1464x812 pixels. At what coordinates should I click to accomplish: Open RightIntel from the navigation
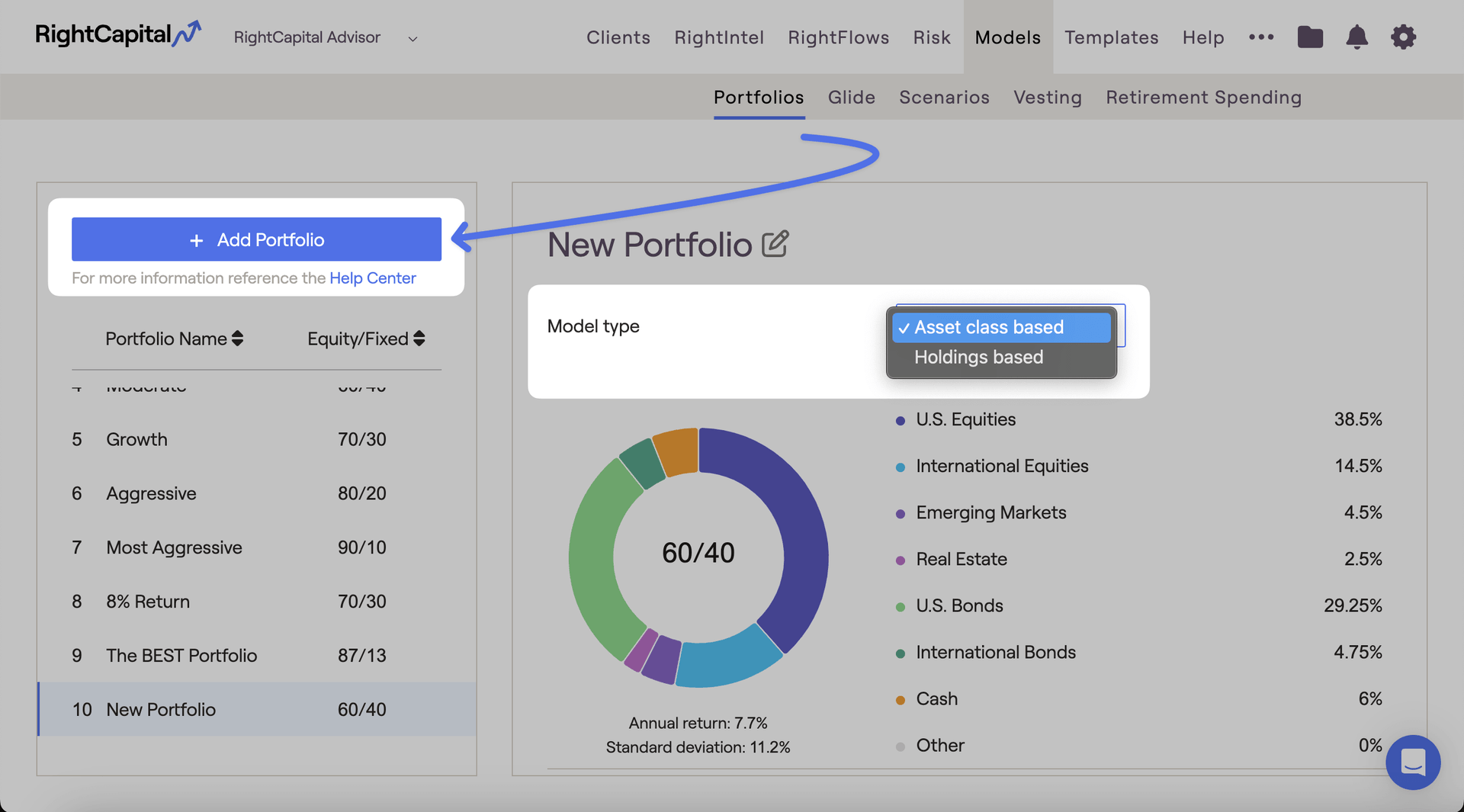pyautogui.click(x=719, y=37)
